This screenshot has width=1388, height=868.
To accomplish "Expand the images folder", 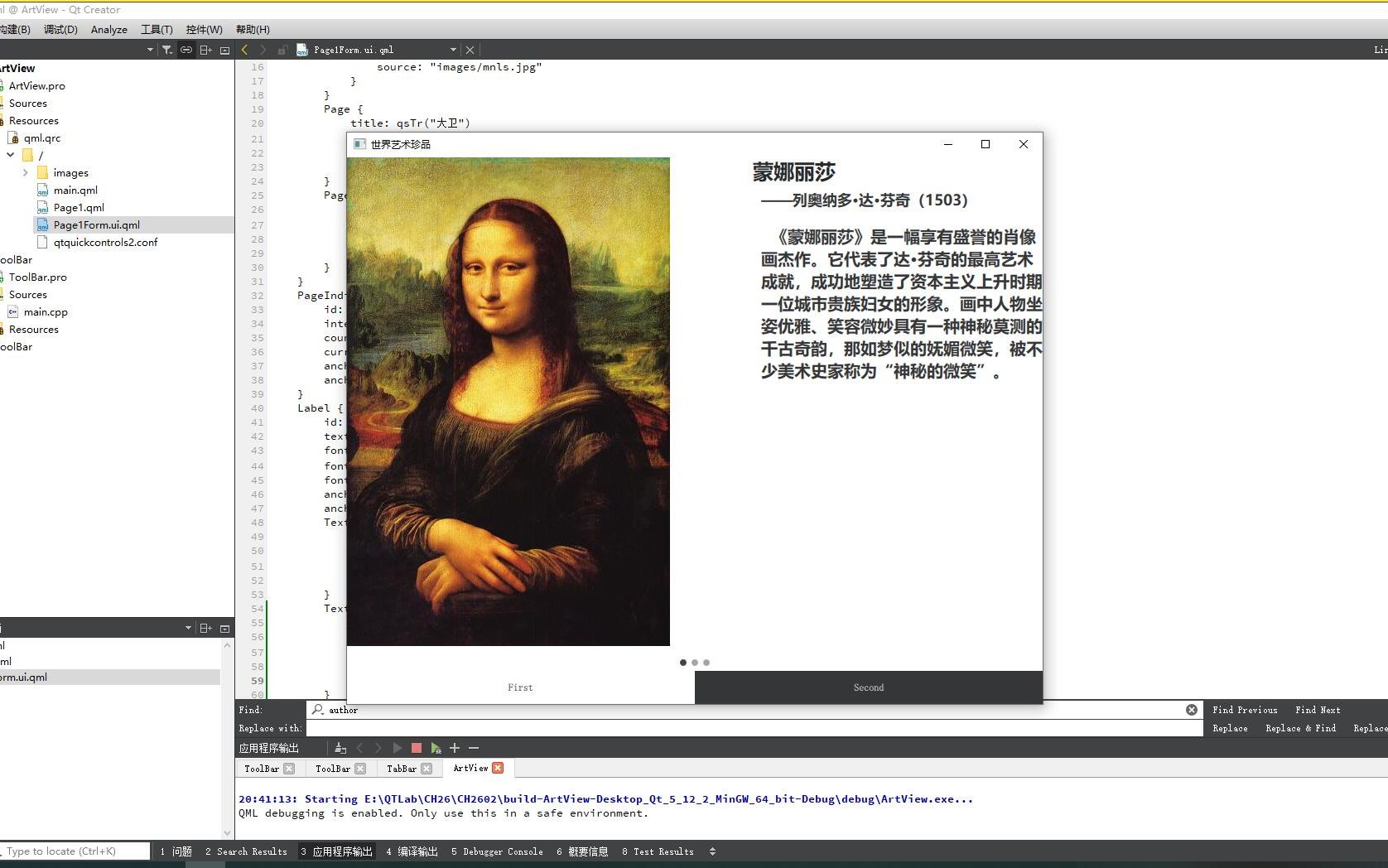I will [26, 172].
